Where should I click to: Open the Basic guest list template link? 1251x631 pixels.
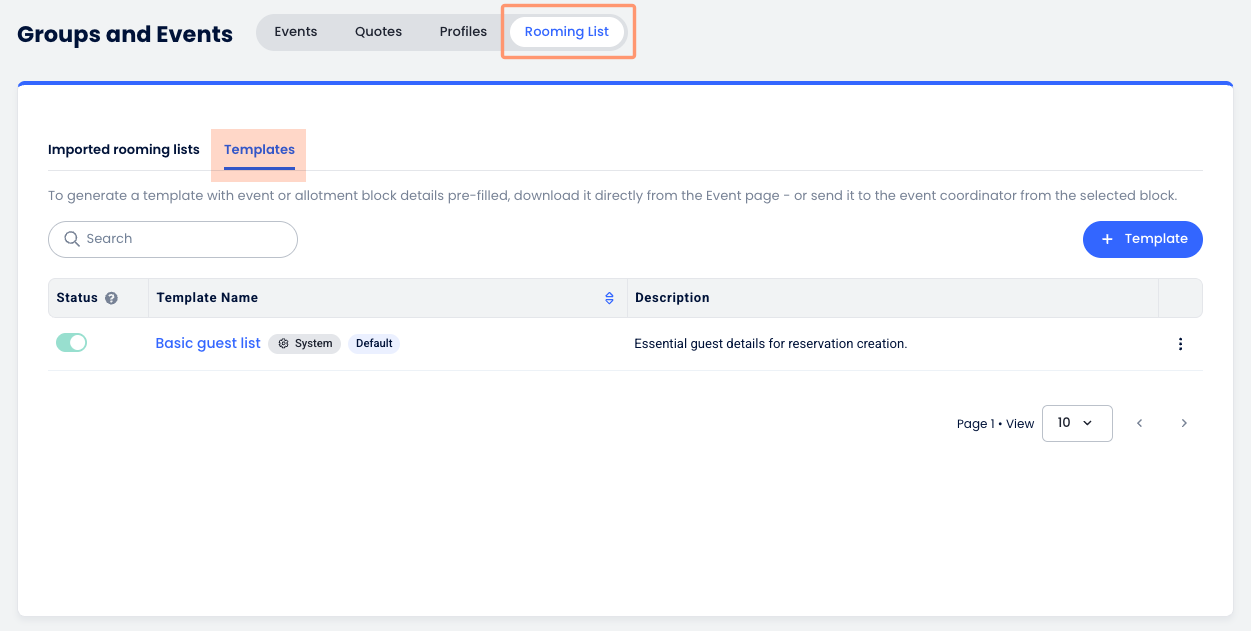(208, 344)
